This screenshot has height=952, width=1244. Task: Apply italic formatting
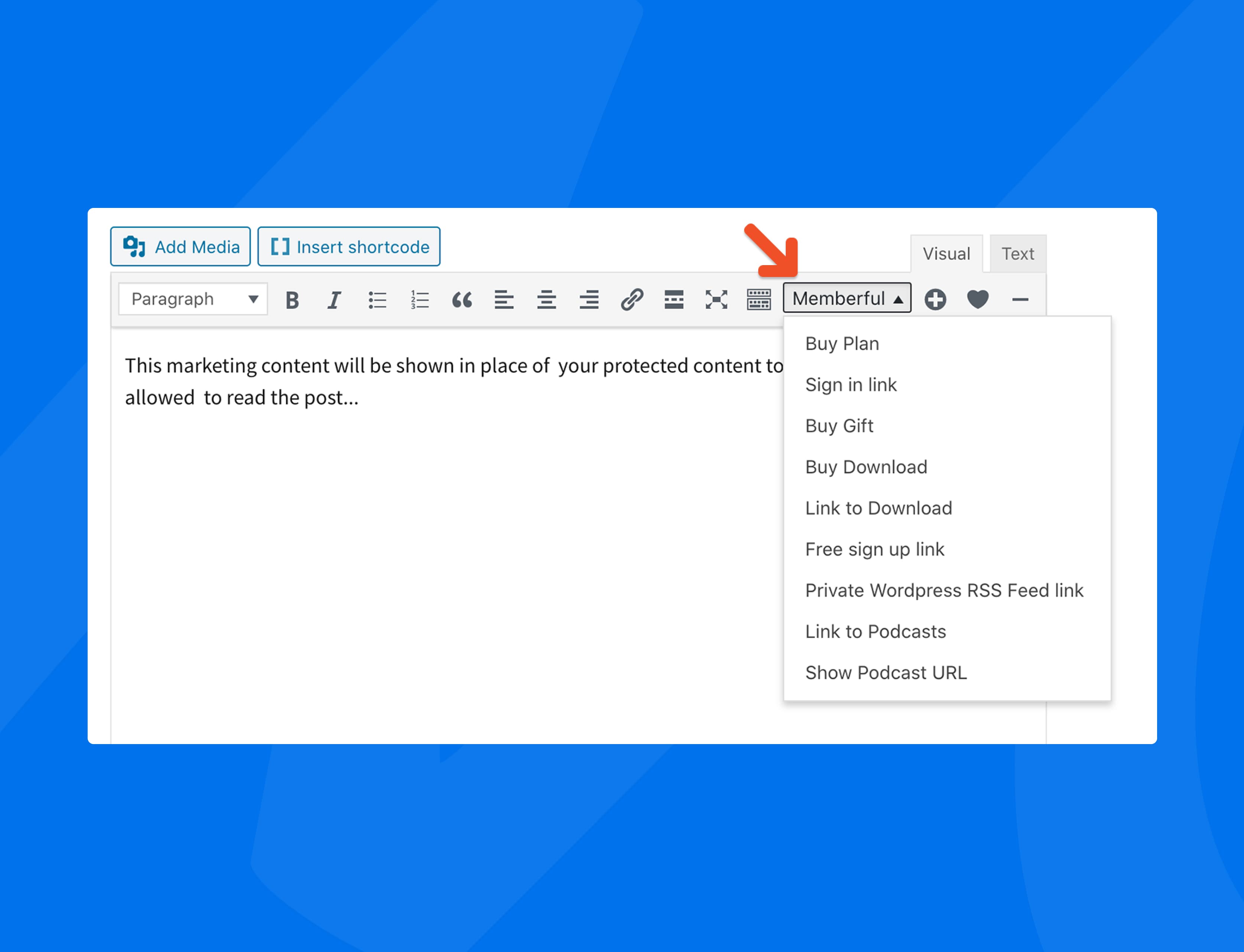tap(334, 300)
